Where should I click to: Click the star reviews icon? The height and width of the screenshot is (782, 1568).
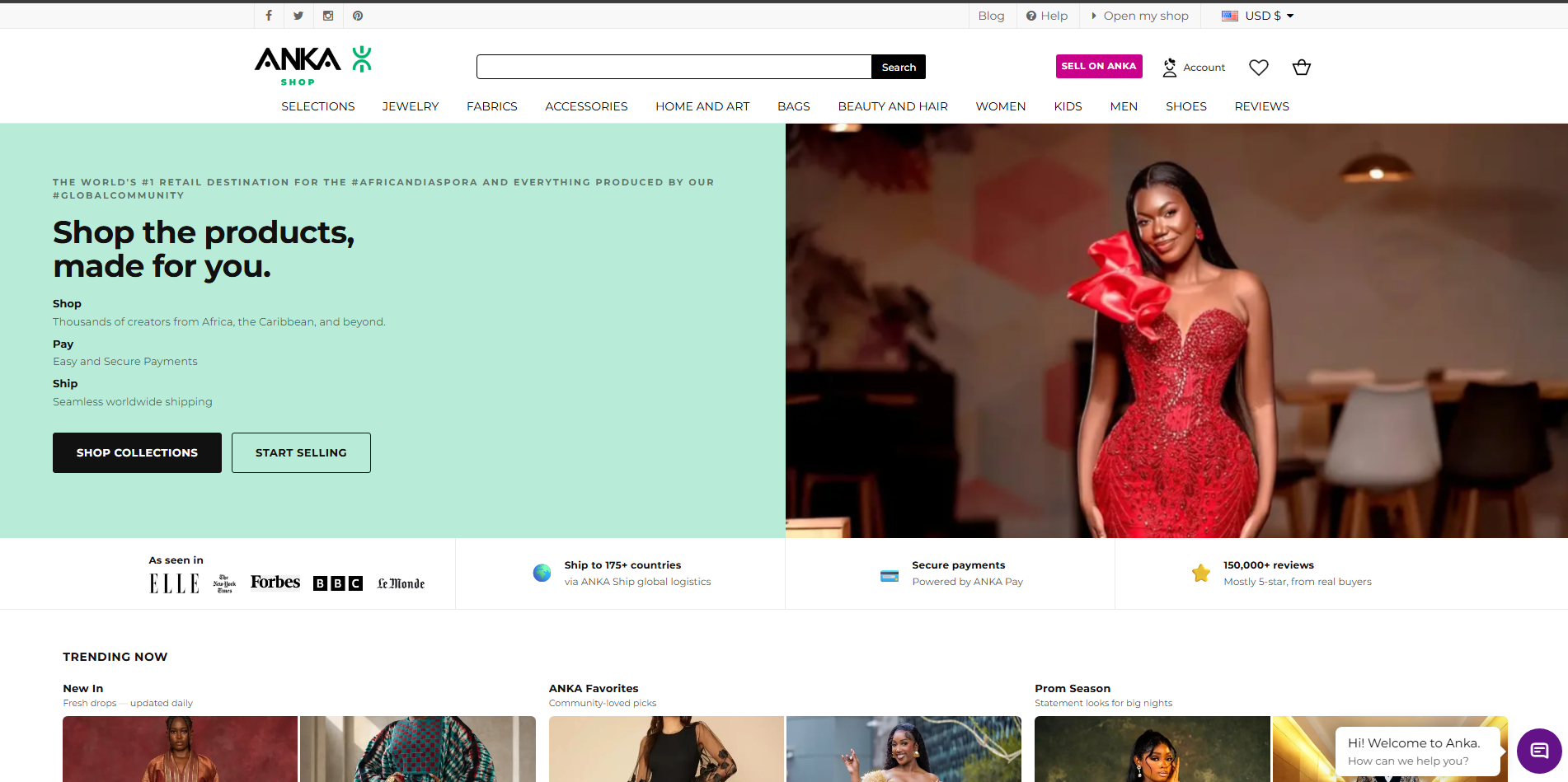[1201, 573]
